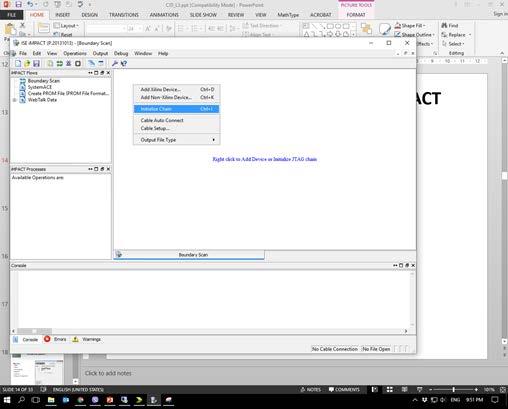The width and height of the screenshot is (508, 409).
Task: Click the Undo arrow in PowerPoint title bar
Action: pyautogui.click(x=30, y=5)
